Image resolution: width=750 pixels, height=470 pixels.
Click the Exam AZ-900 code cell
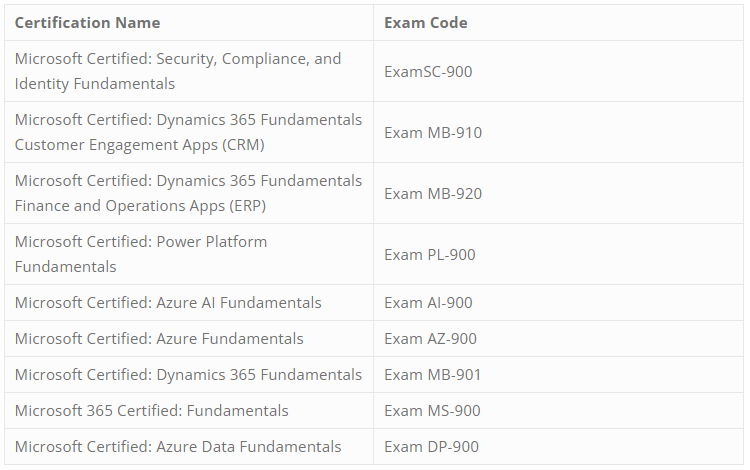pos(430,339)
